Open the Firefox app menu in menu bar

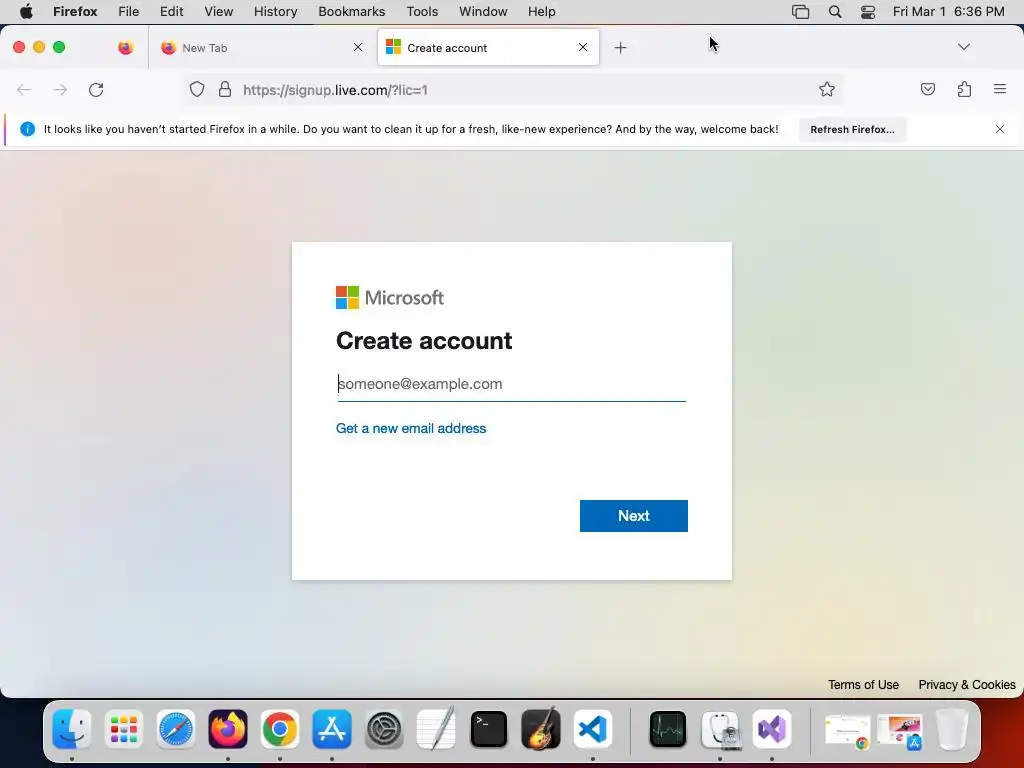pyautogui.click(x=75, y=12)
